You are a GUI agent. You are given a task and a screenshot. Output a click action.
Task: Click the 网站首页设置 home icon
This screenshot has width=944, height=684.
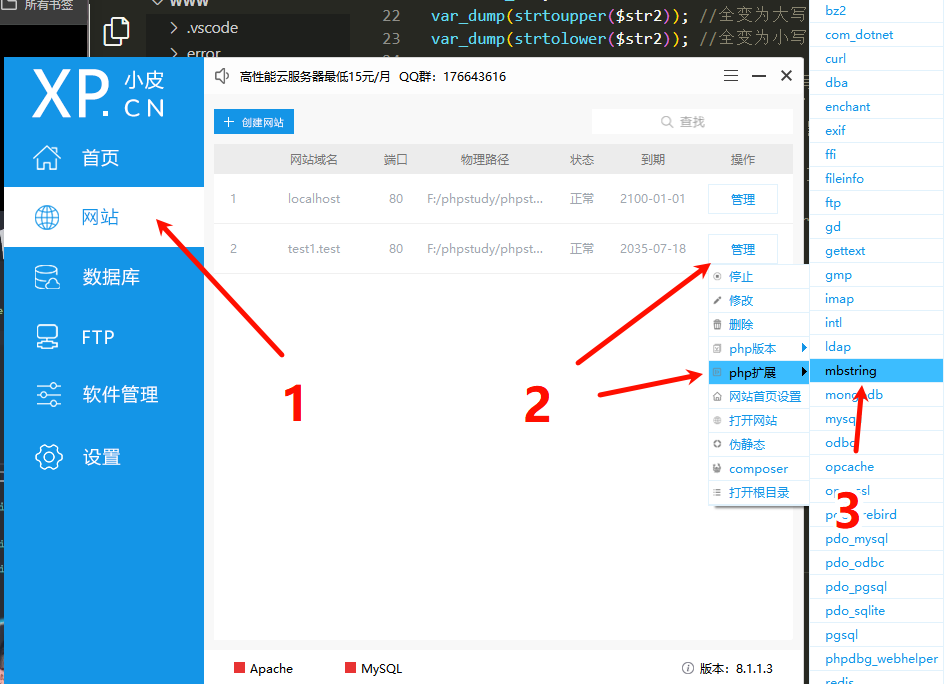[x=717, y=397]
